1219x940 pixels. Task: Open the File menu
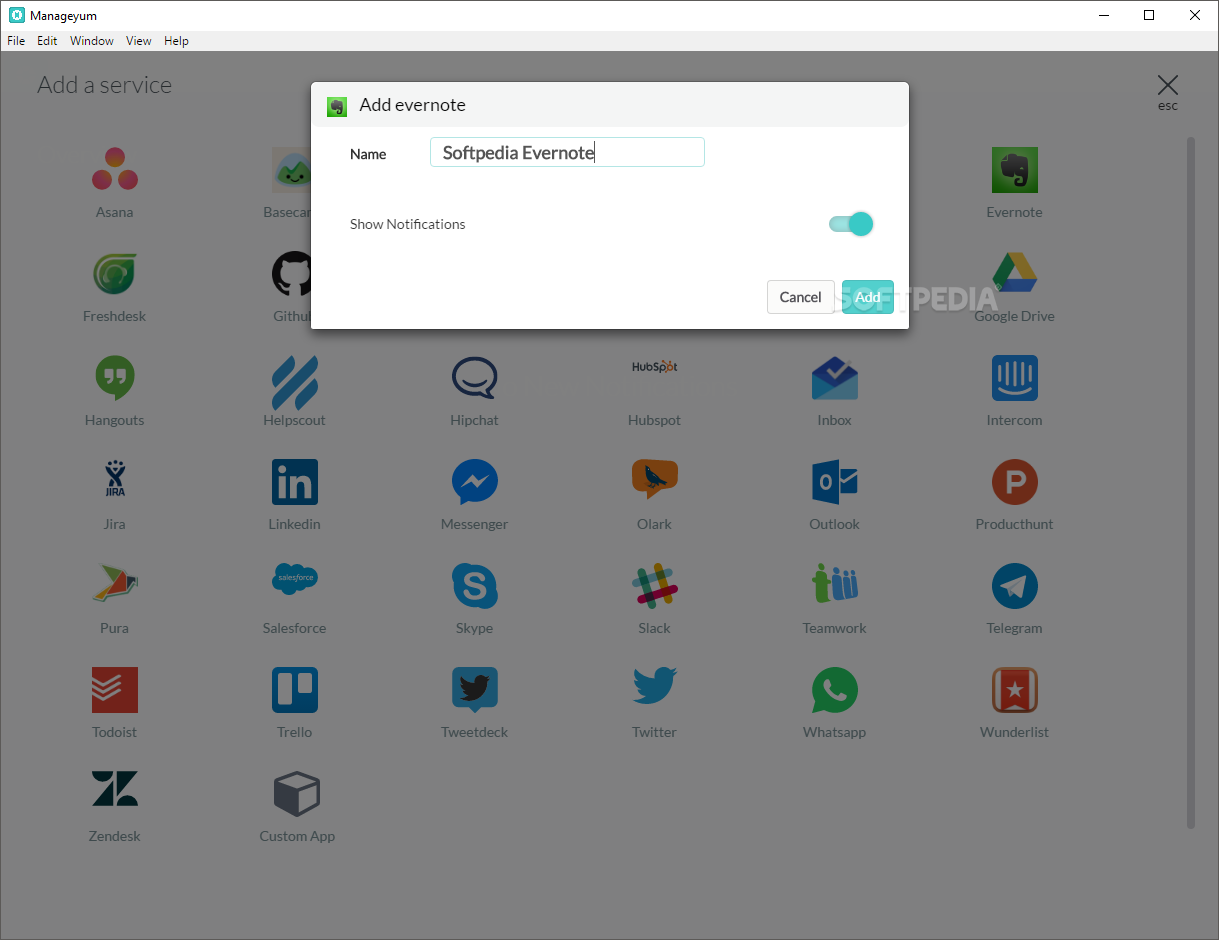(16, 41)
